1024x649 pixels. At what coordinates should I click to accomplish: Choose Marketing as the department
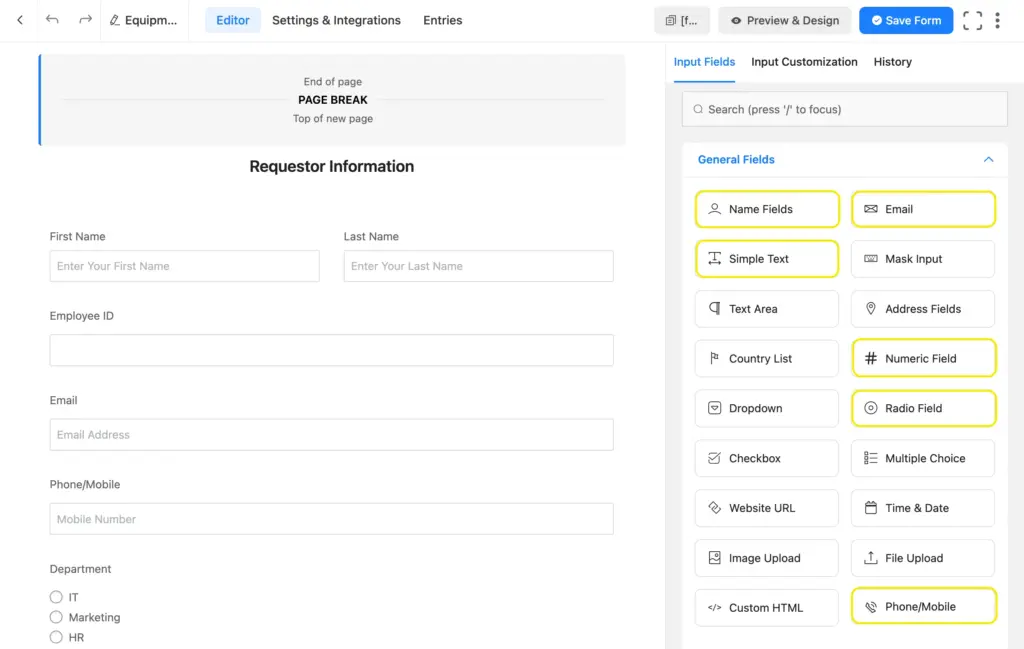pyautogui.click(x=56, y=617)
